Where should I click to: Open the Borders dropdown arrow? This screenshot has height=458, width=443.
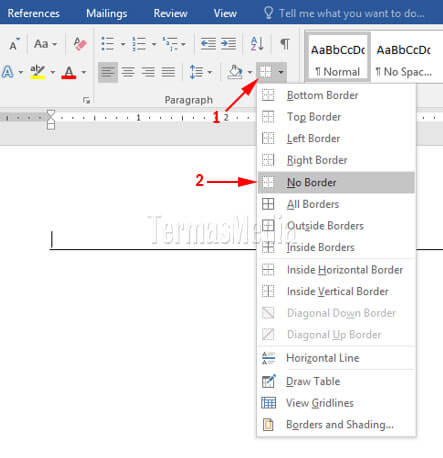point(281,72)
